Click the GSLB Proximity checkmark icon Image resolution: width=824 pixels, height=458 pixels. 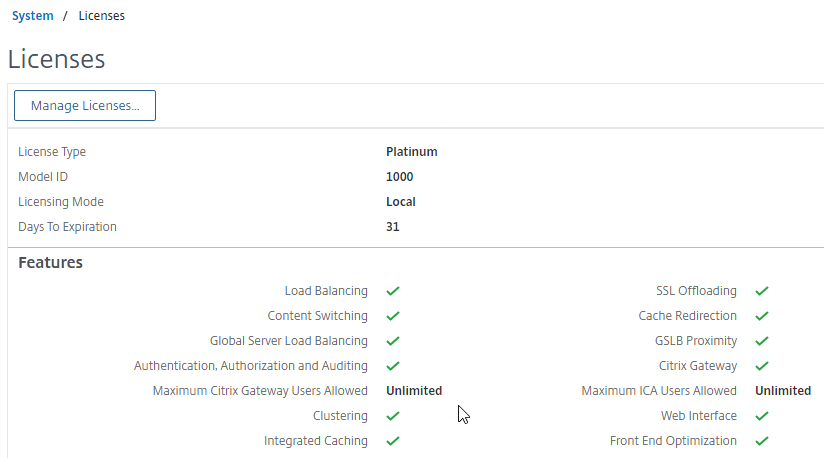762,341
